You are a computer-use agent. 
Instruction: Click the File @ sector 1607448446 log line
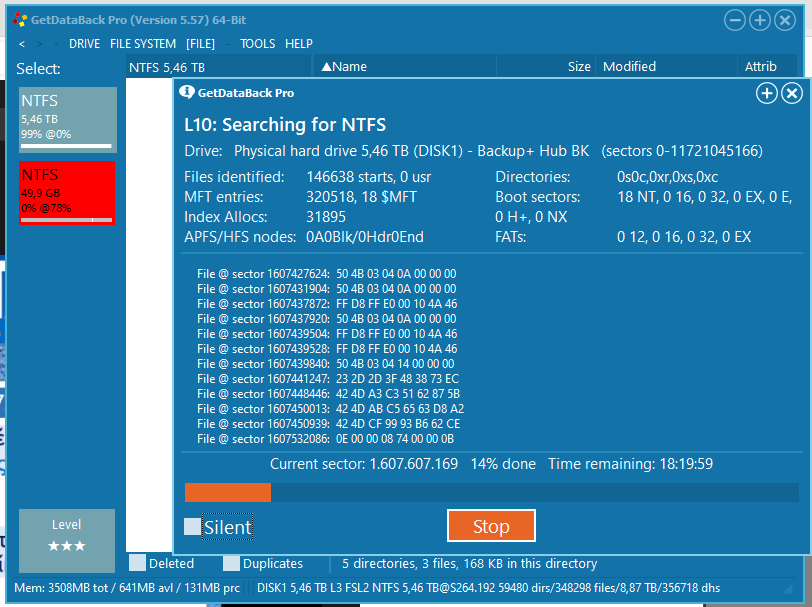pos(328,394)
